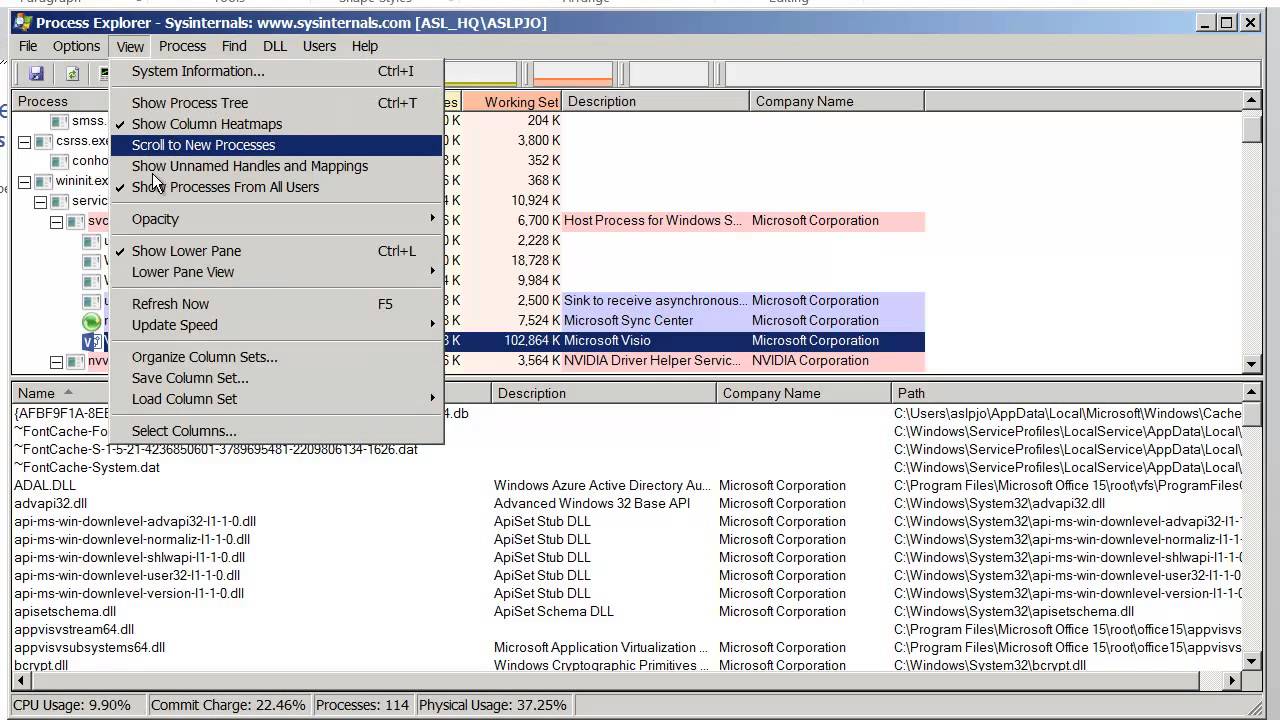Open the Process menu
The height and width of the screenshot is (720, 1280).
(x=182, y=46)
